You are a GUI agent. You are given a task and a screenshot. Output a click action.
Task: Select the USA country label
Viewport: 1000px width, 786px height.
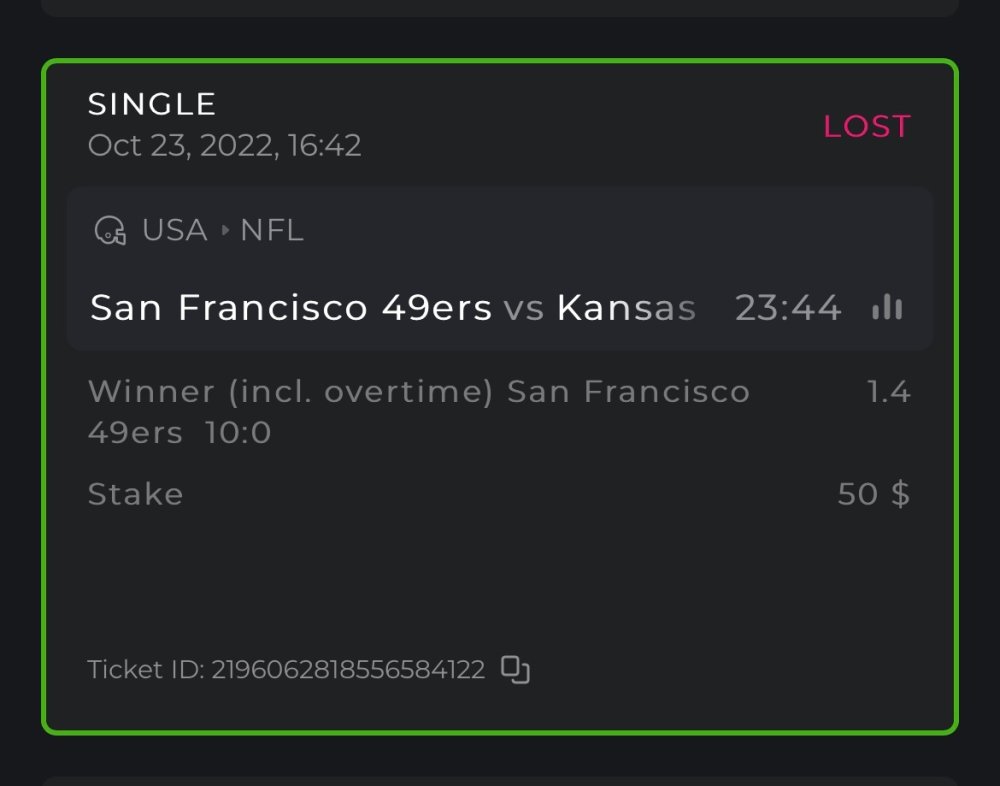(175, 231)
